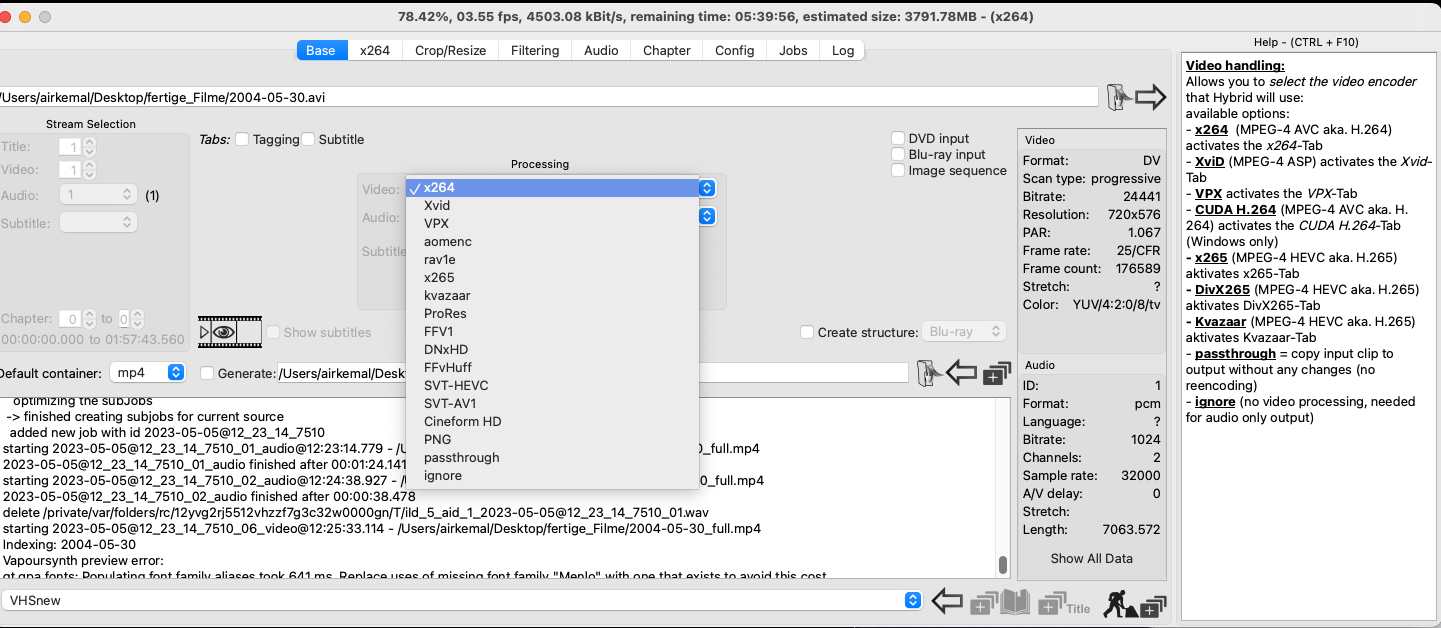Enable the DVD input checkbox
Image resolution: width=1441 pixels, height=628 pixels.
point(898,139)
